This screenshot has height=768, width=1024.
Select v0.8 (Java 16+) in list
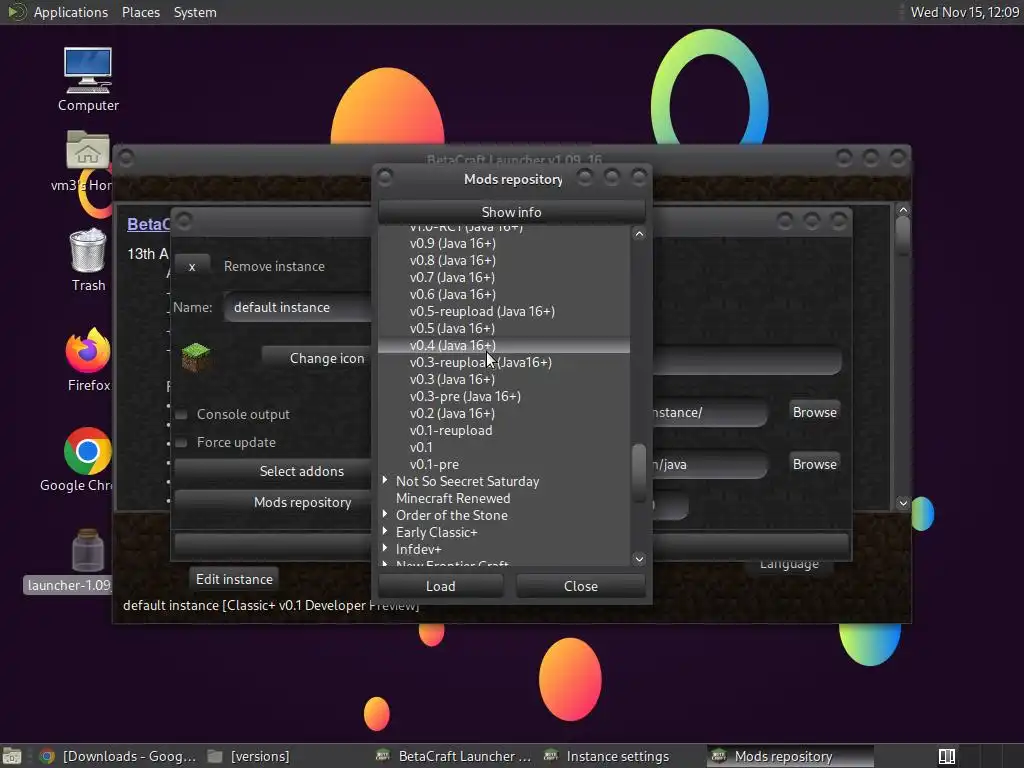pyautogui.click(x=453, y=260)
